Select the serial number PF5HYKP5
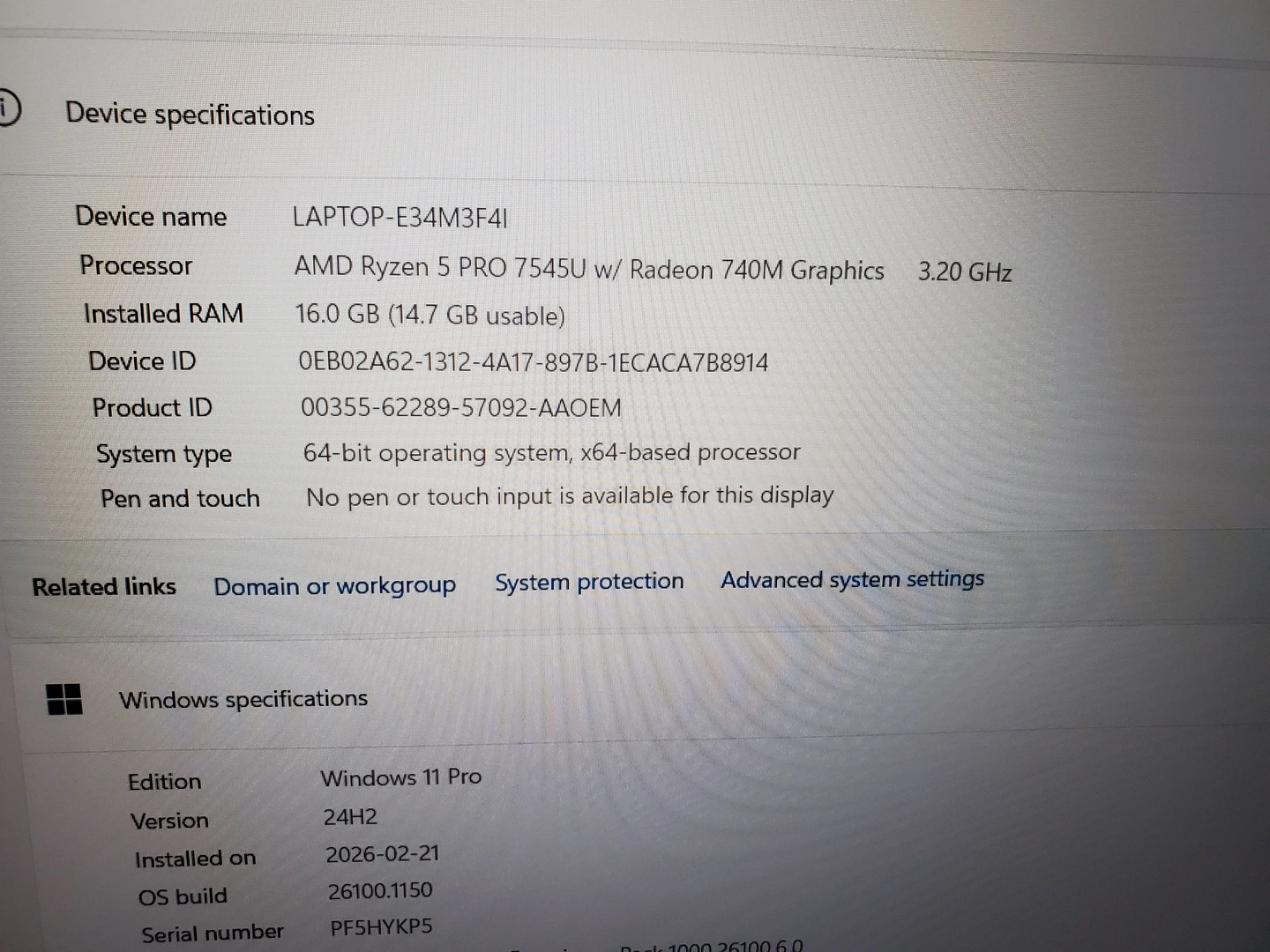The height and width of the screenshot is (952, 1270). pyautogui.click(x=381, y=927)
